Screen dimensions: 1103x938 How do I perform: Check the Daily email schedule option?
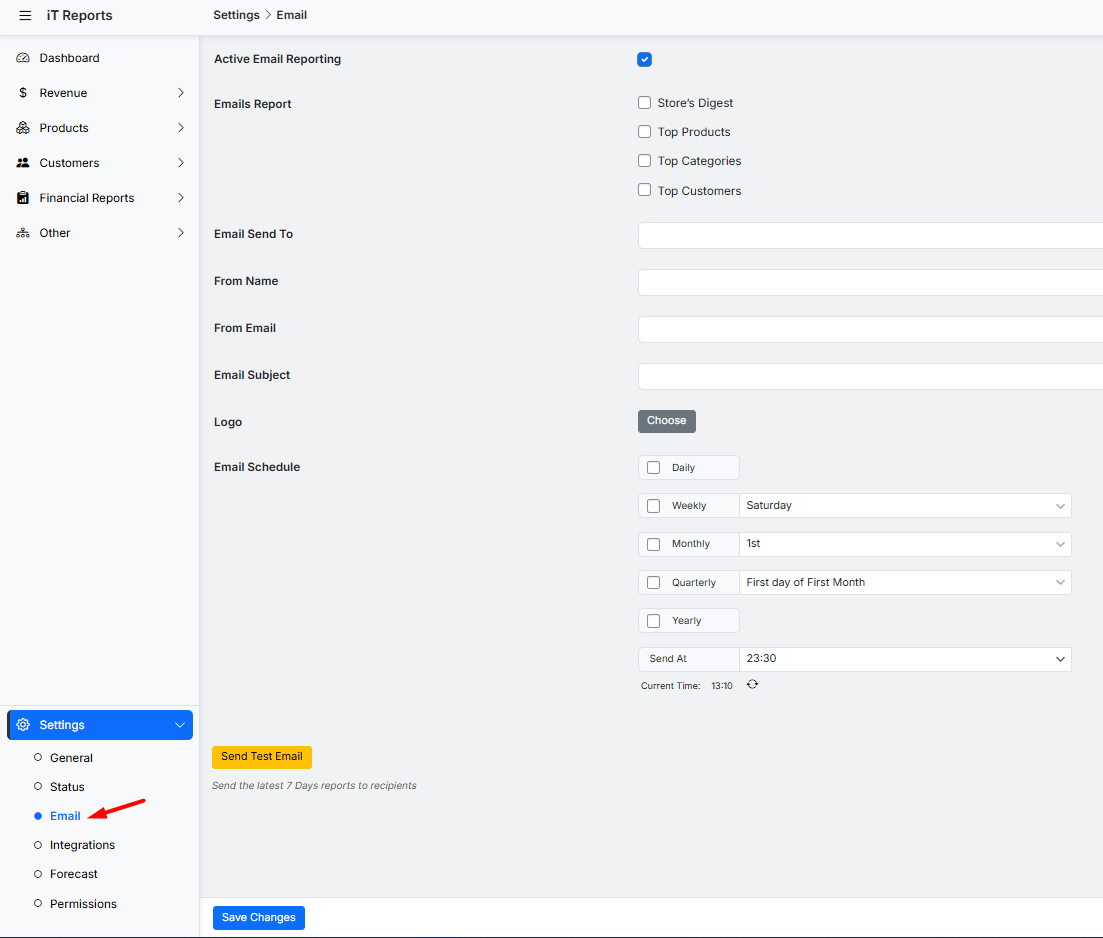[654, 468]
